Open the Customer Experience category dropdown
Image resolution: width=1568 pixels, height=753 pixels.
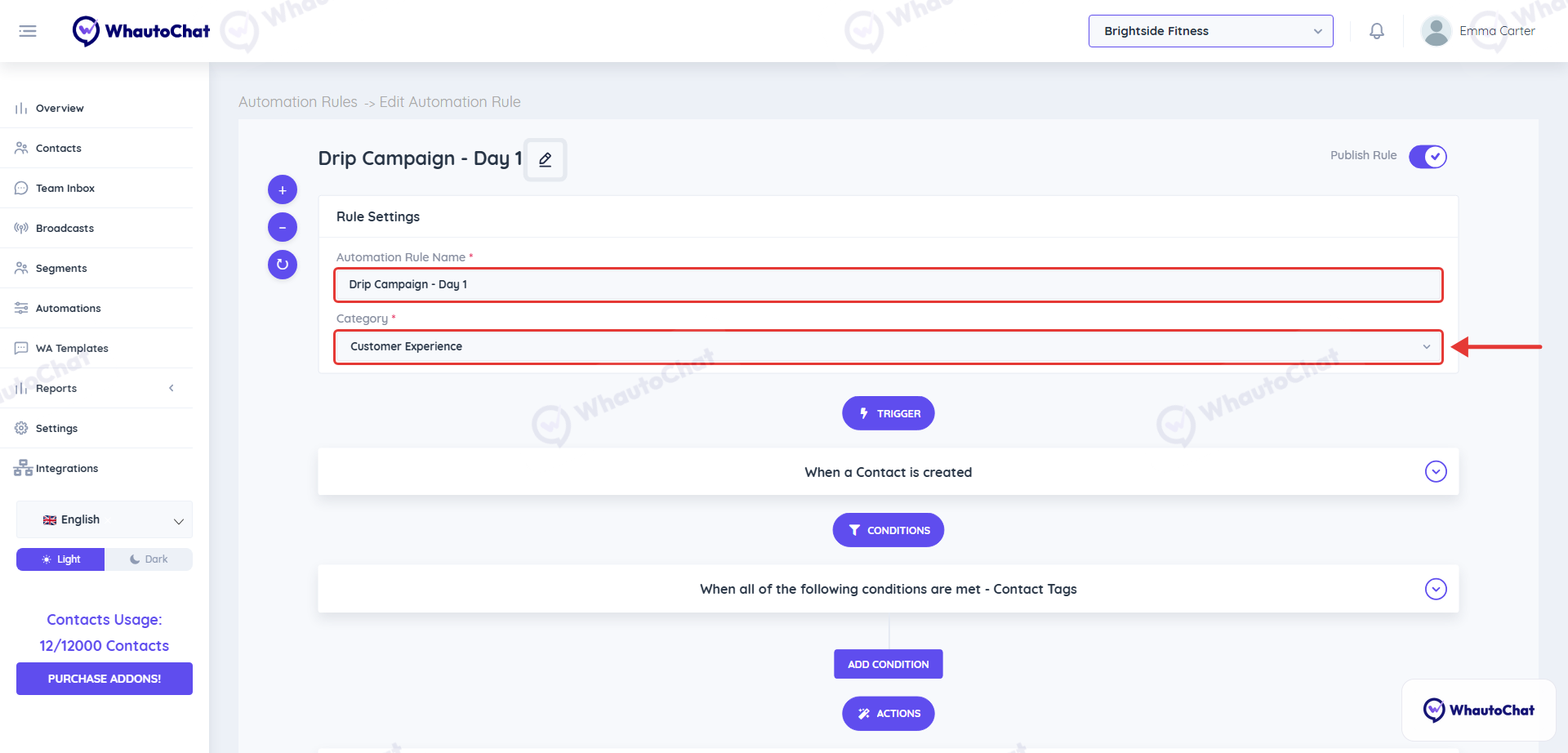coord(889,347)
